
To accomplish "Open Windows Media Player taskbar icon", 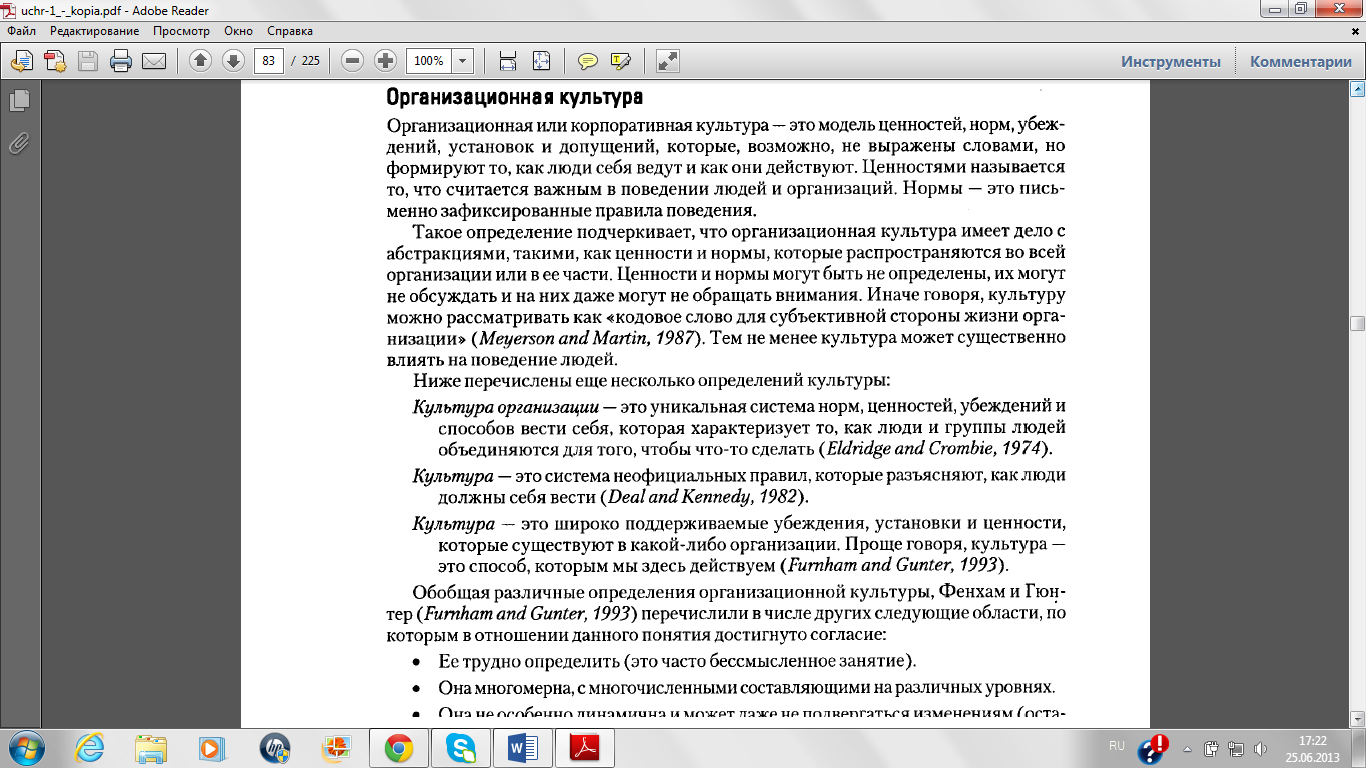I will point(213,748).
